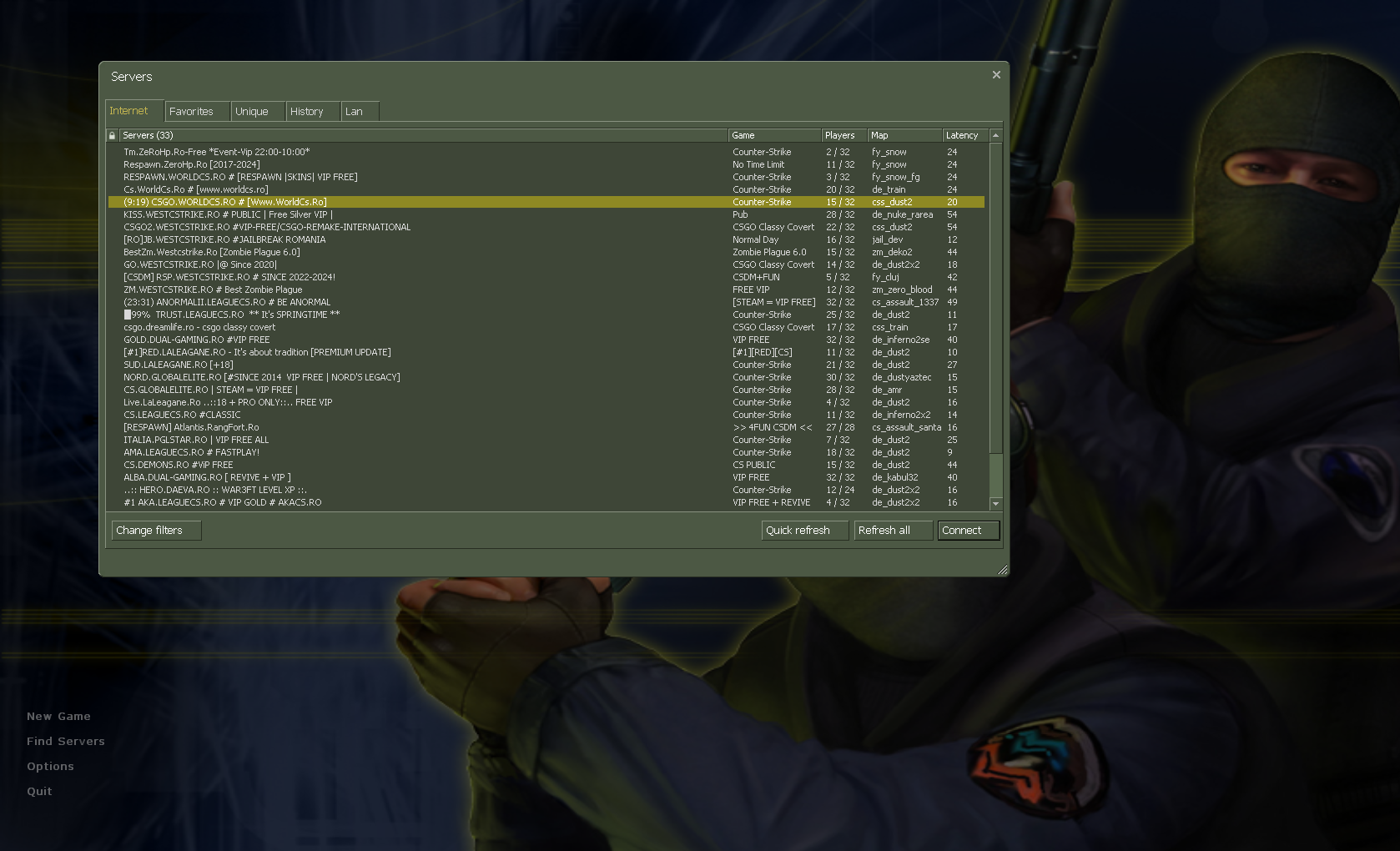Sort list by Map column header

(904, 135)
